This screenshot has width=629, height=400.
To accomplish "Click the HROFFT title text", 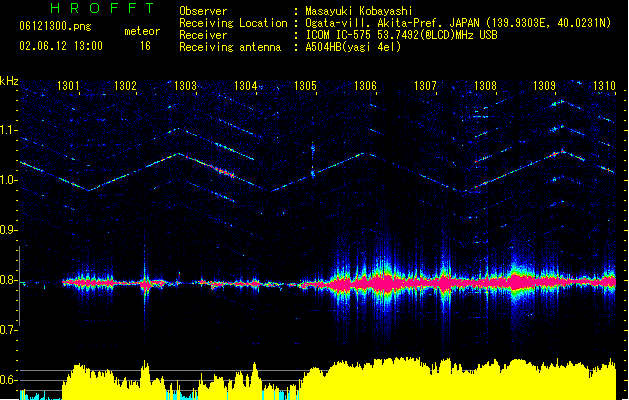I will tap(103, 8).
